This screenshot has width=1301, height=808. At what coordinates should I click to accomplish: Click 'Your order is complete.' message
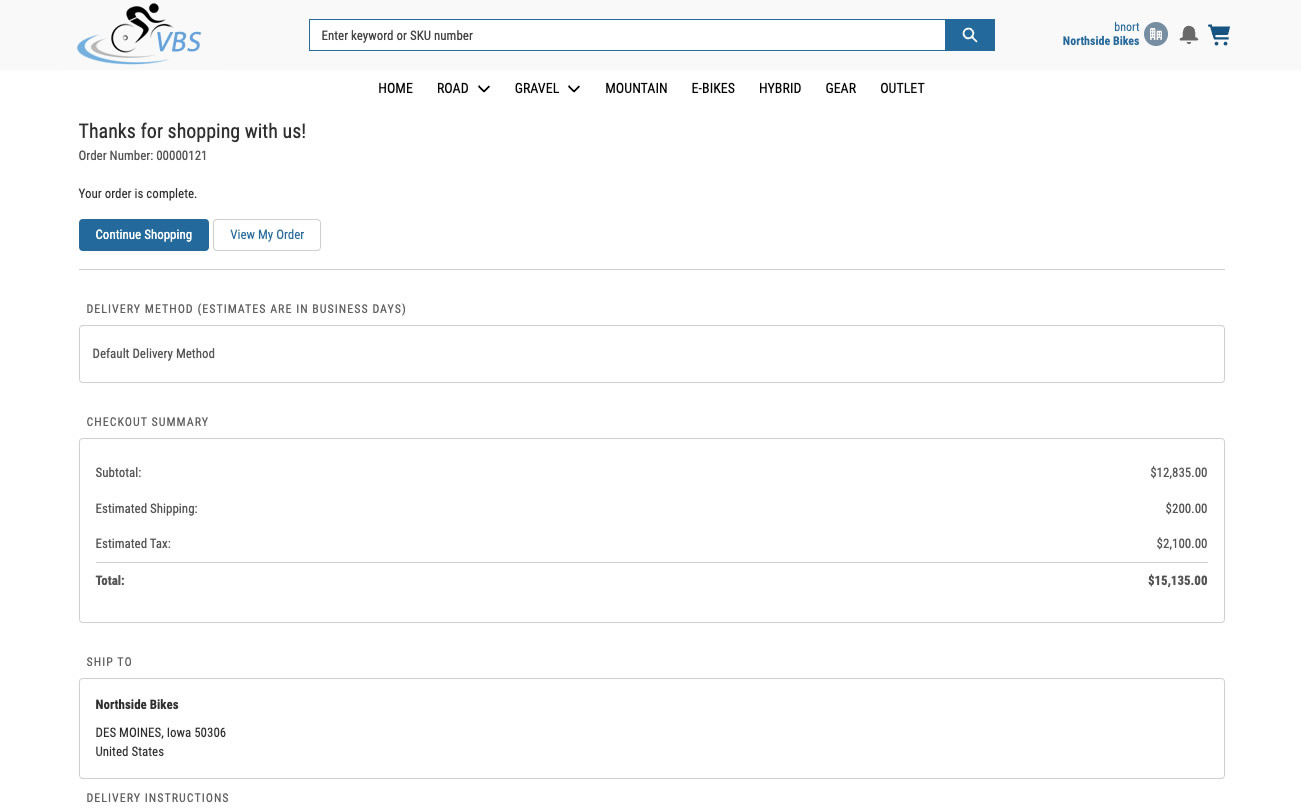[x=138, y=194]
